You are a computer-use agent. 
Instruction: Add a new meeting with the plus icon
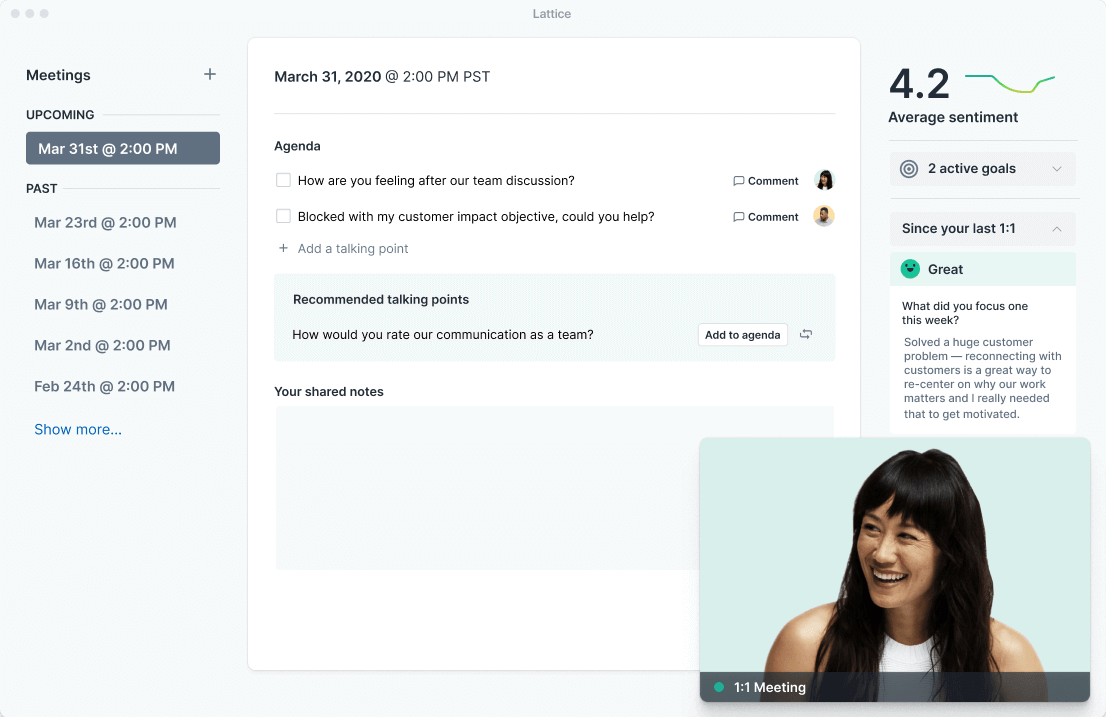pos(209,74)
